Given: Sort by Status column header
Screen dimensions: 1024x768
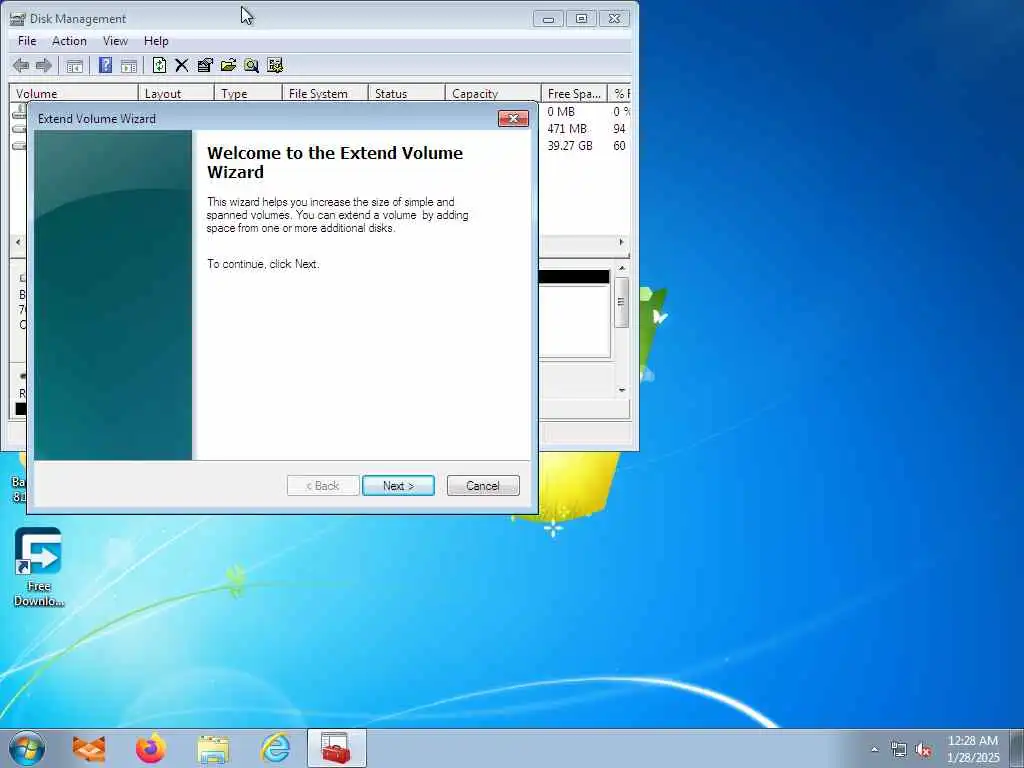Looking at the screenshot, I should (x=406, y=93).
